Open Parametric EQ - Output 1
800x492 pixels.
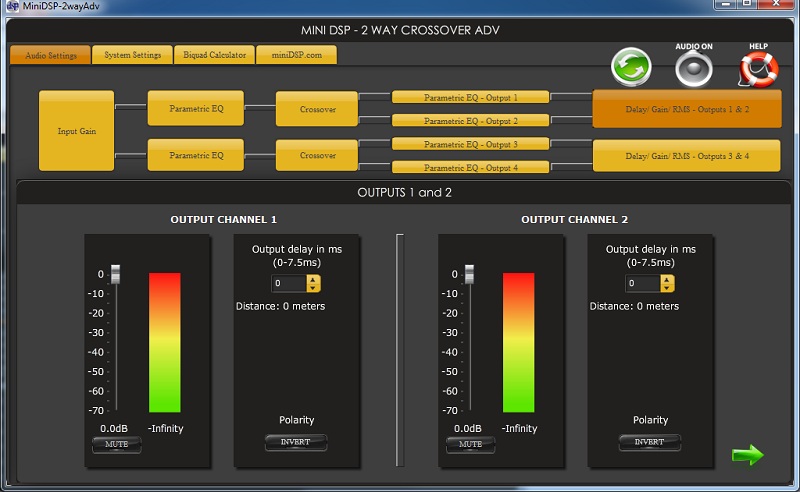tap(470, 97)
